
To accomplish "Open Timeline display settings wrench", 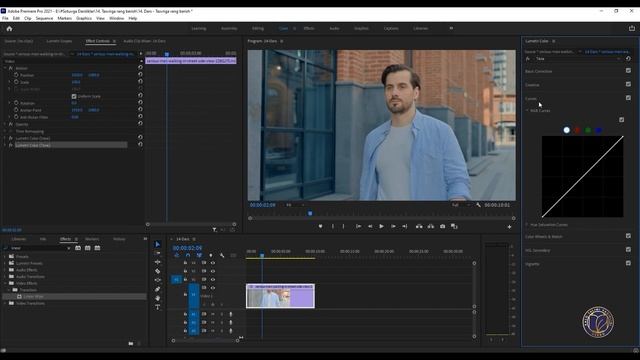I will click(222, 255).
